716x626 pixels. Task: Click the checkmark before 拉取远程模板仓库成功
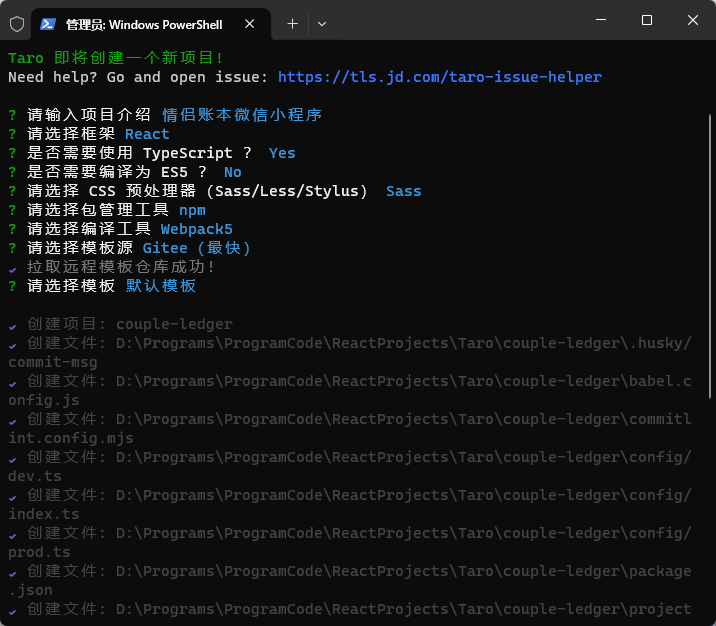12,269
